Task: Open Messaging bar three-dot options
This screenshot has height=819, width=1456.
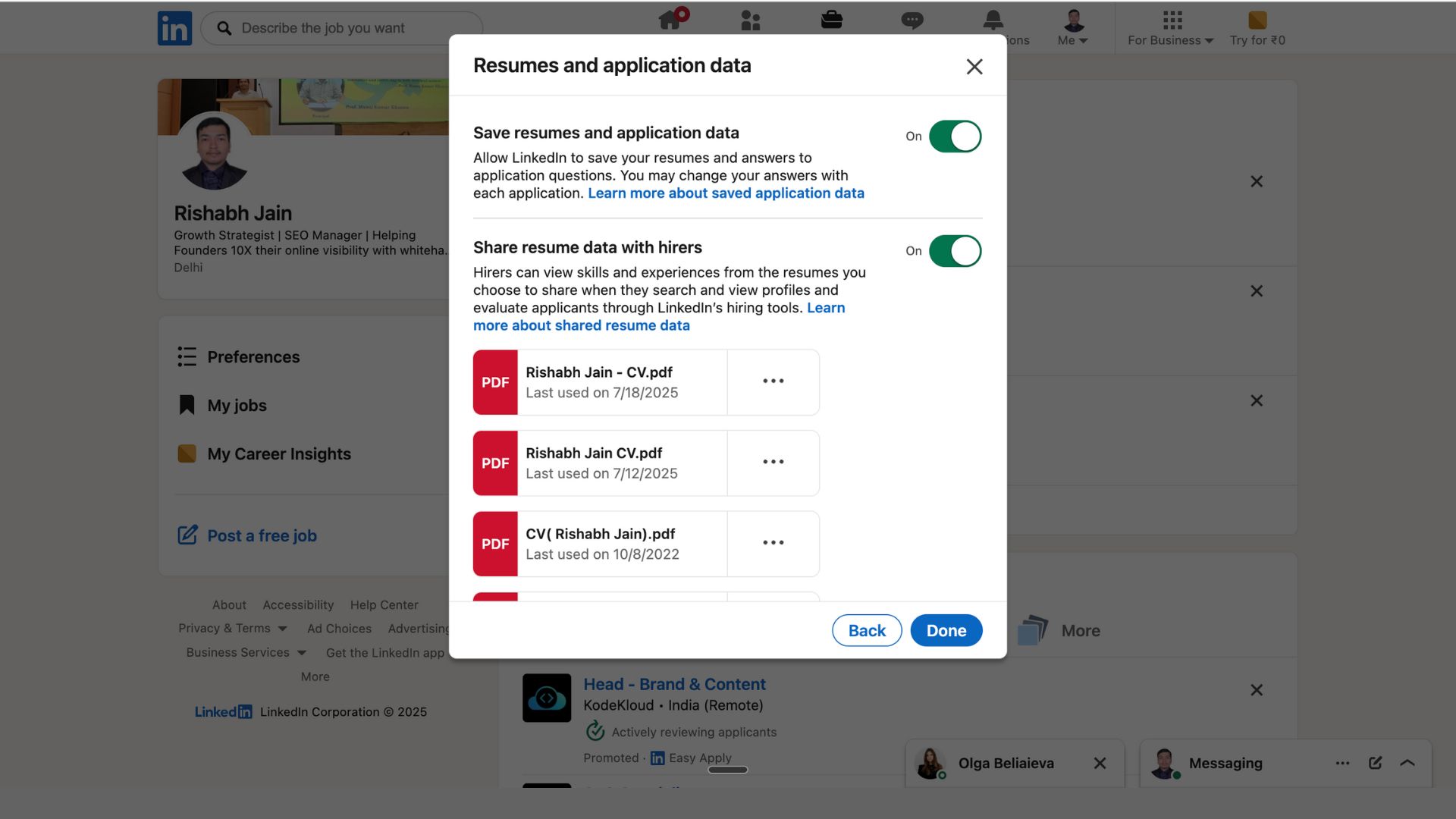Action: [1342, 763]
